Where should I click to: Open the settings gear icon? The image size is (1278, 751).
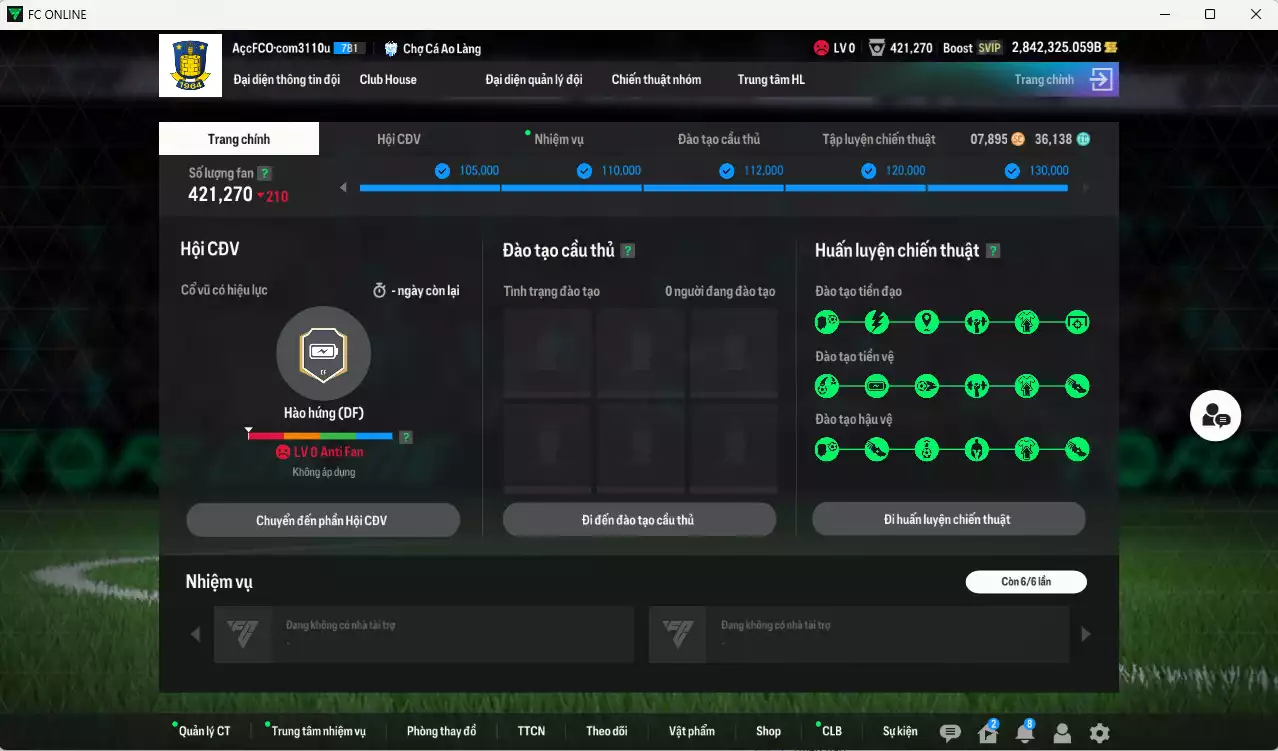[x=1099, y=733]
